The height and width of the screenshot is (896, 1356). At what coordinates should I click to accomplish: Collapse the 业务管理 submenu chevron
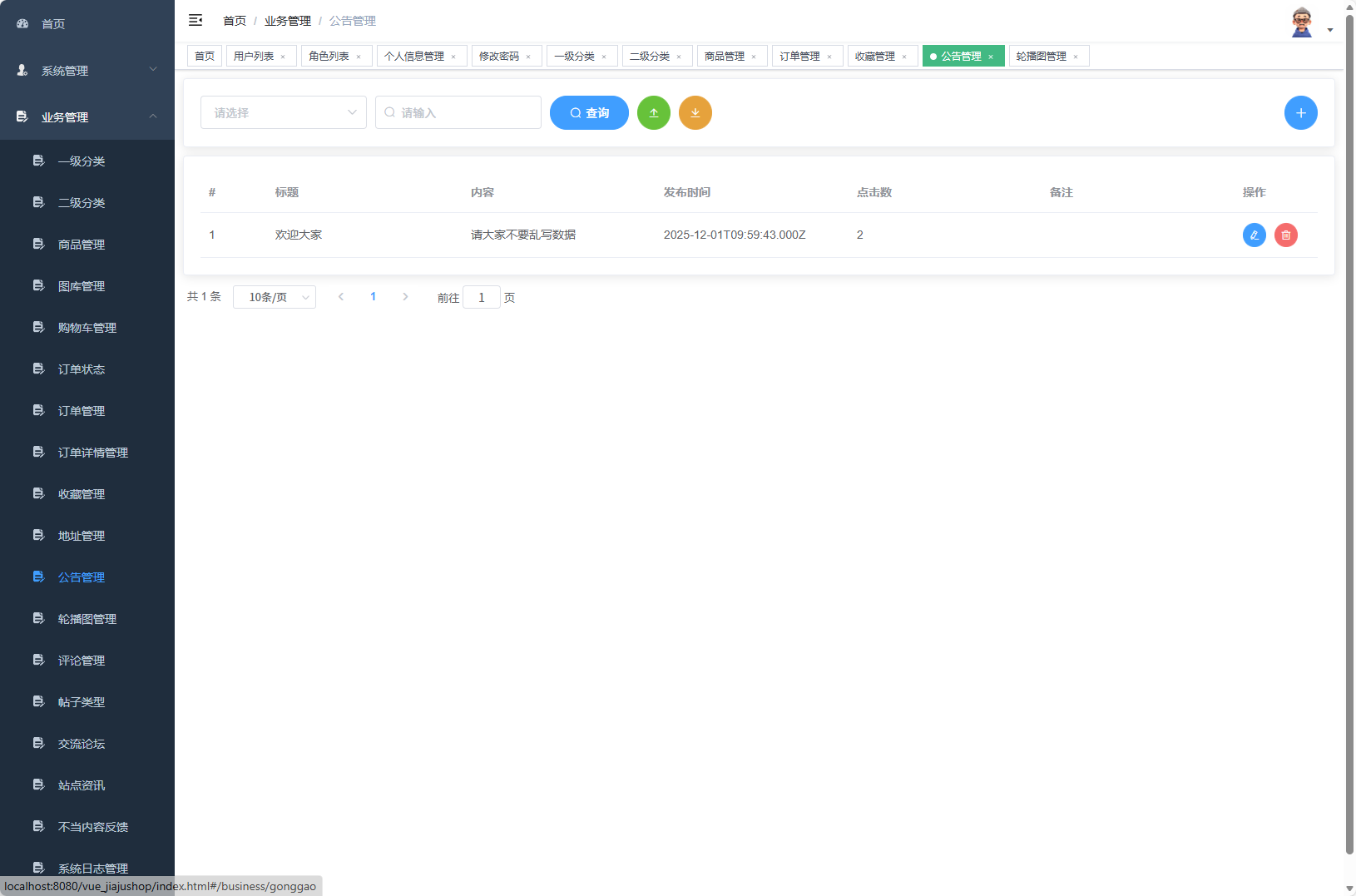point(152,116)
